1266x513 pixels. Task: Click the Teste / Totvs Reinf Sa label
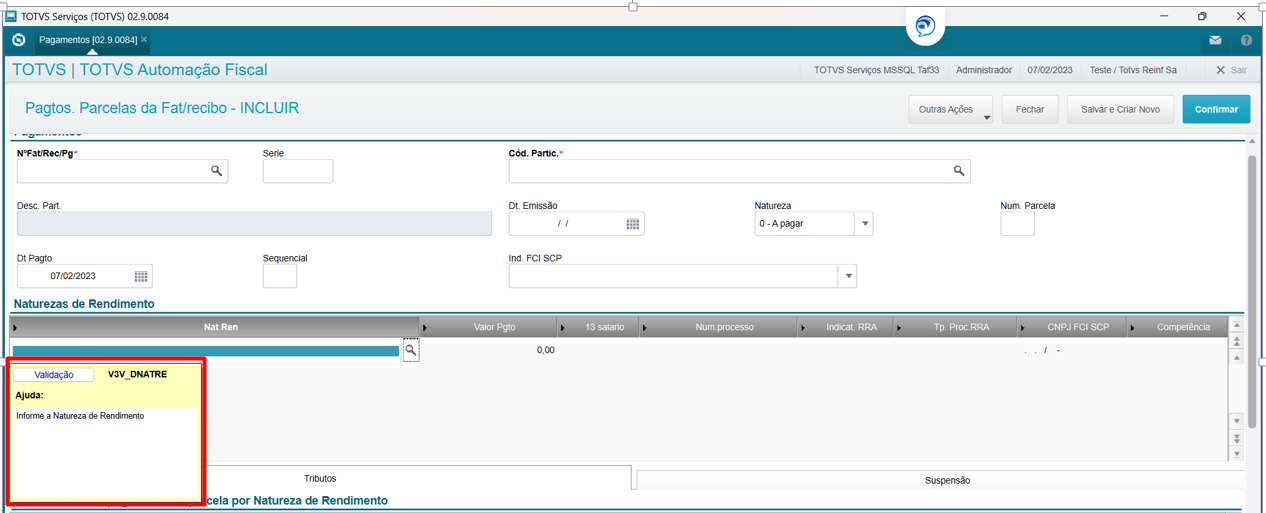click(1133, 70)
